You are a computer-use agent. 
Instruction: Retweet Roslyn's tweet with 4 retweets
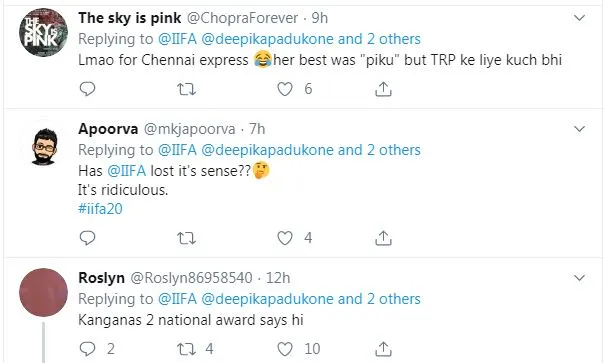point(186,349)
